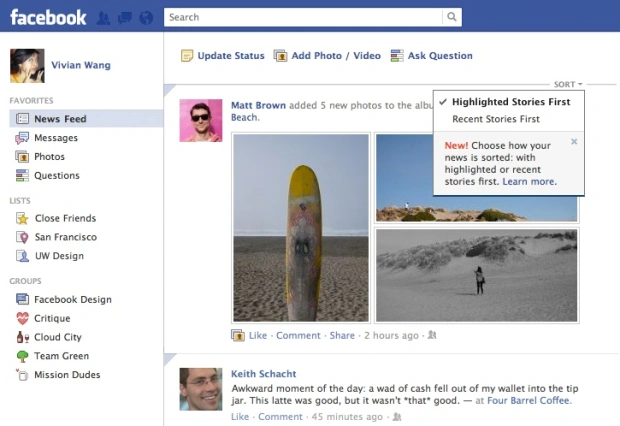
Task: Open the Critique group
Action: 52,318
